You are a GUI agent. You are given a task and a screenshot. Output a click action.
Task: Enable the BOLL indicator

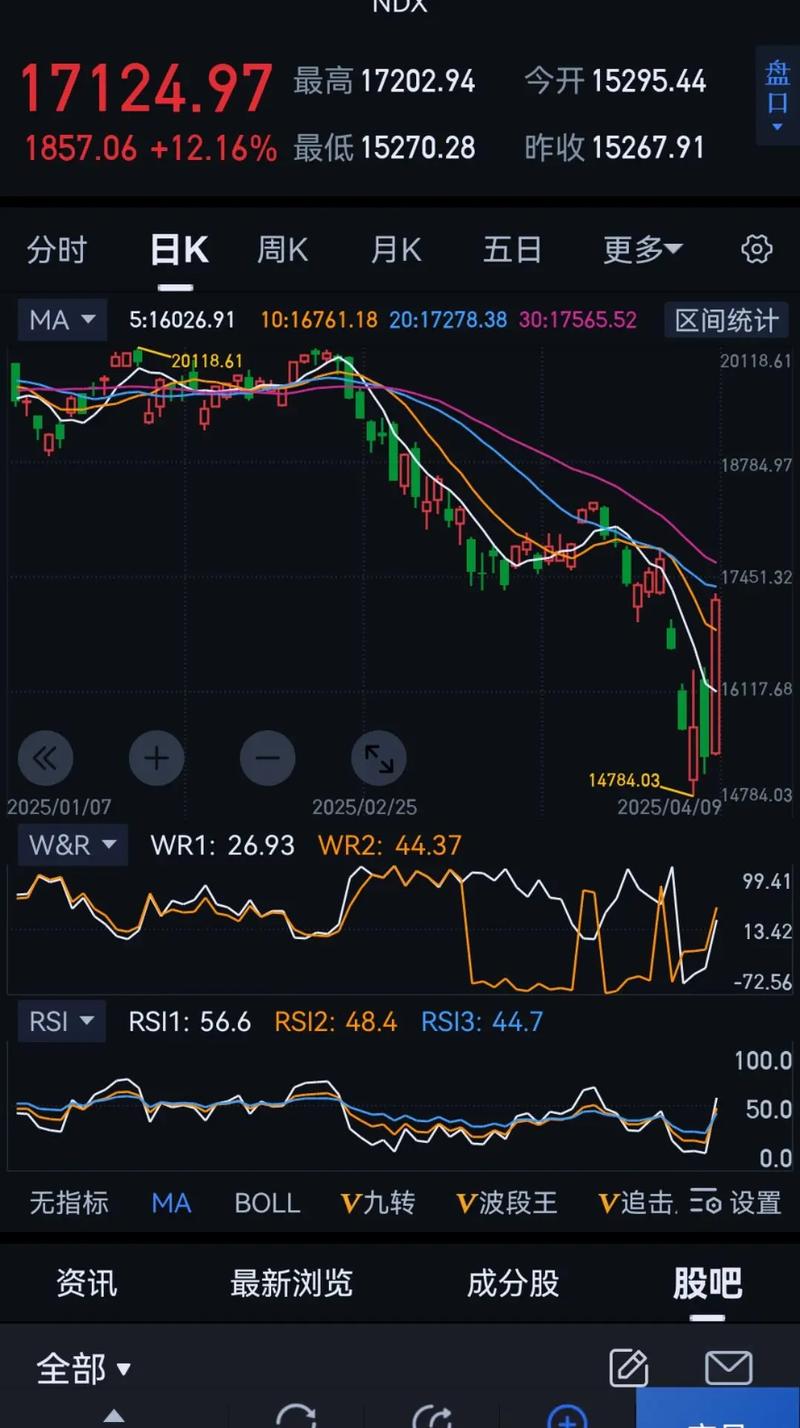(267, 1202)
